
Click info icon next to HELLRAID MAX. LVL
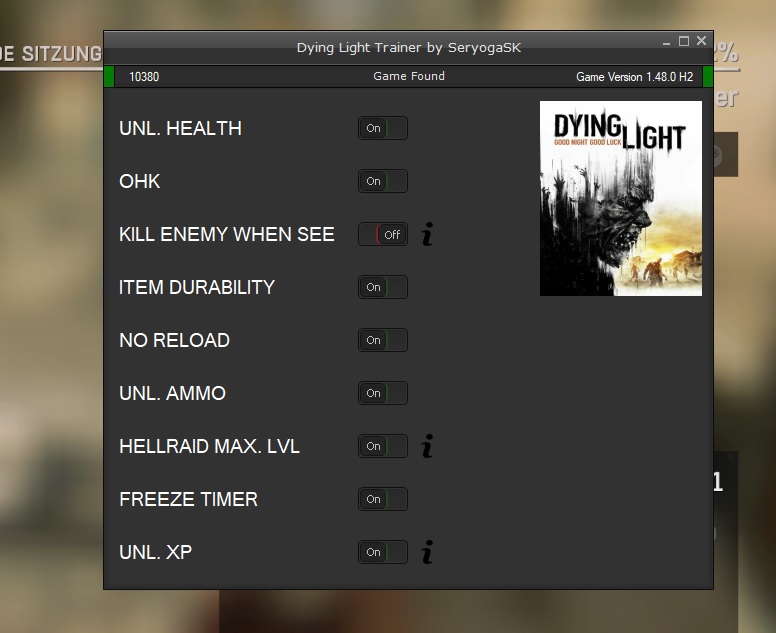pyautogui.click(x=427, y=447)
